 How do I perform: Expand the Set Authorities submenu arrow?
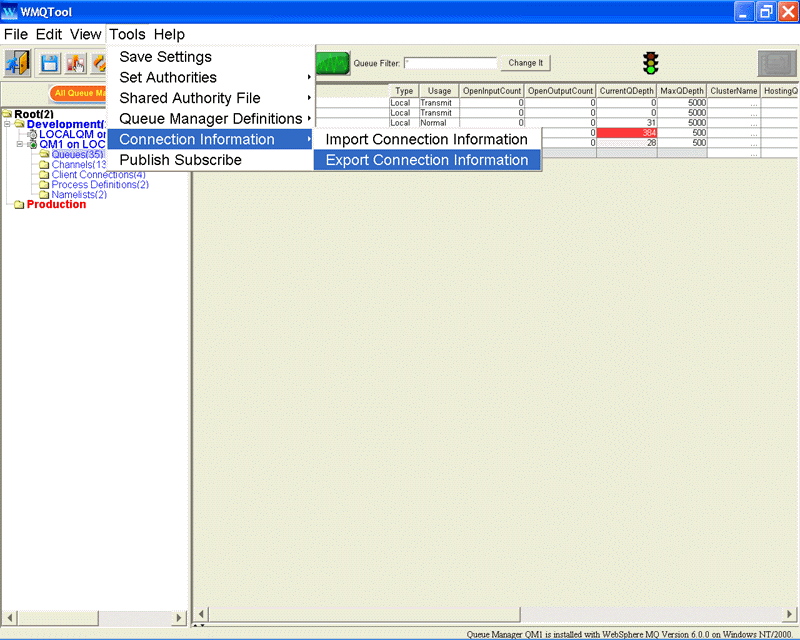pyautogui.click(x=309, y=77)
